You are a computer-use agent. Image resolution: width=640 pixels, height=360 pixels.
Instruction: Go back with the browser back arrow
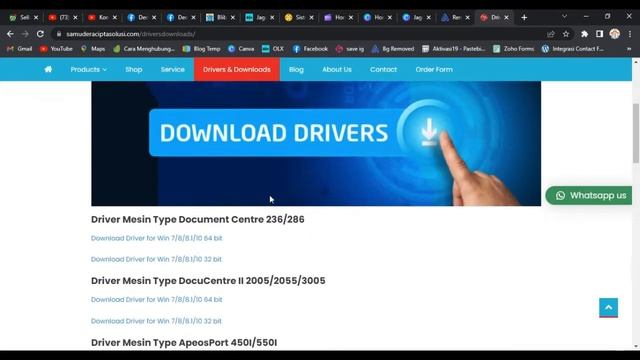(x=10, y=34)
